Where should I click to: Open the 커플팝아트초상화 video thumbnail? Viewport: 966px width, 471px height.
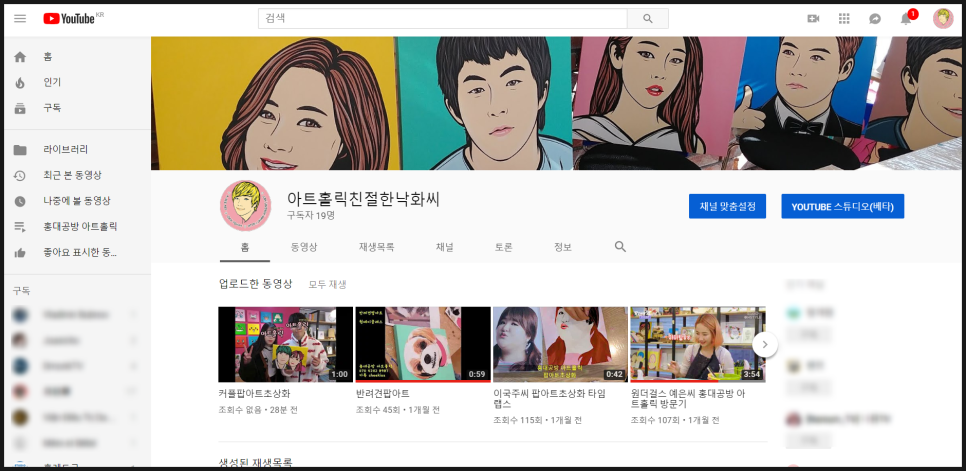pyautogui.click(x=285, y=345)
